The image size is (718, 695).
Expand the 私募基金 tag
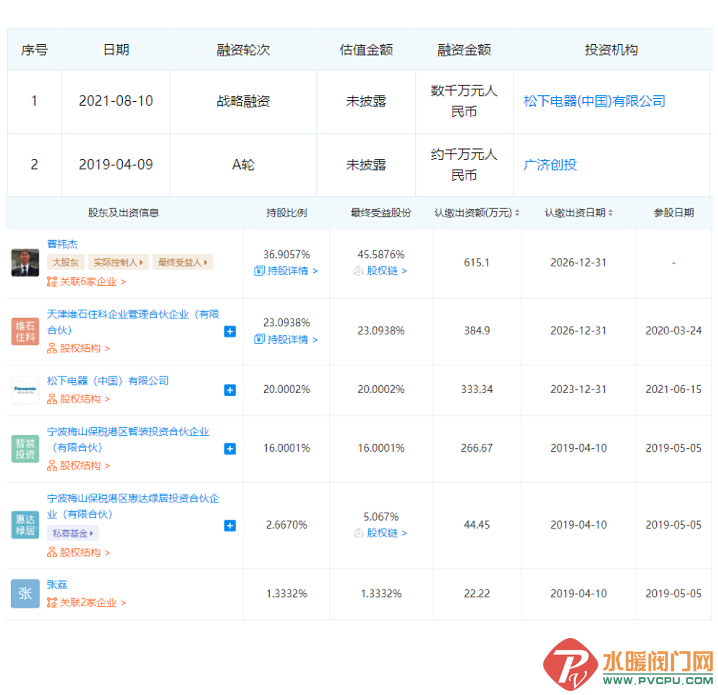(x=73, y=533)
